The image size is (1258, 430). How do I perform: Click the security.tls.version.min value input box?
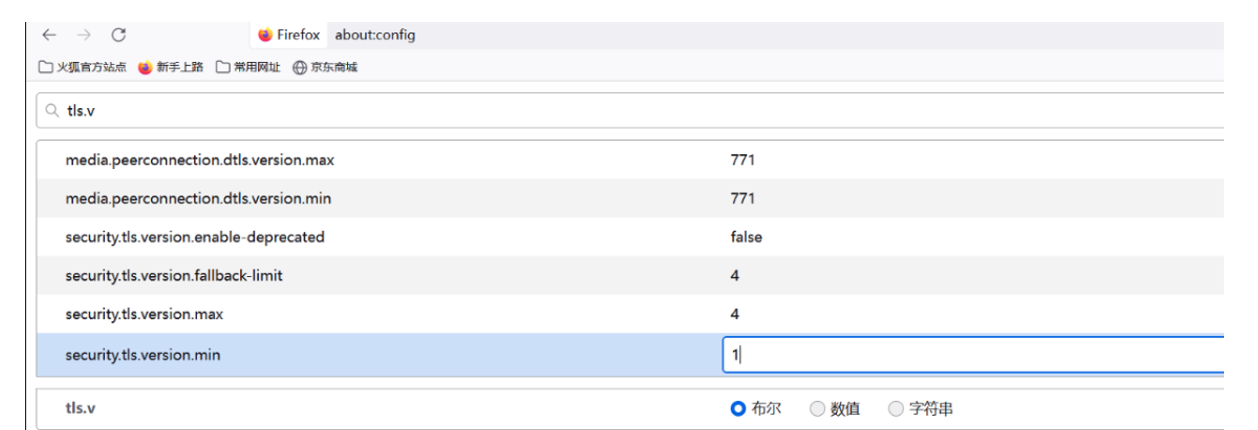coord(970,354)
